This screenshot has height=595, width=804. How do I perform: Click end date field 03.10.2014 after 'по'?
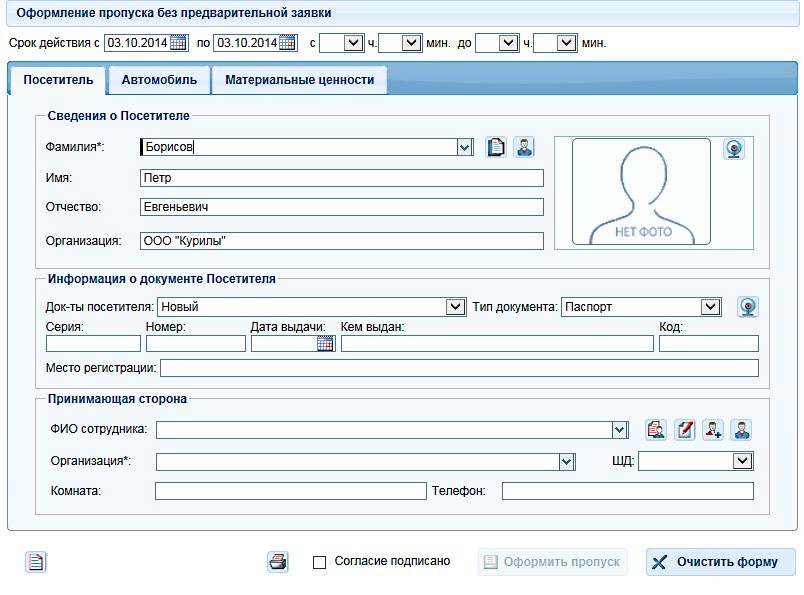click(x=247, y=43)
